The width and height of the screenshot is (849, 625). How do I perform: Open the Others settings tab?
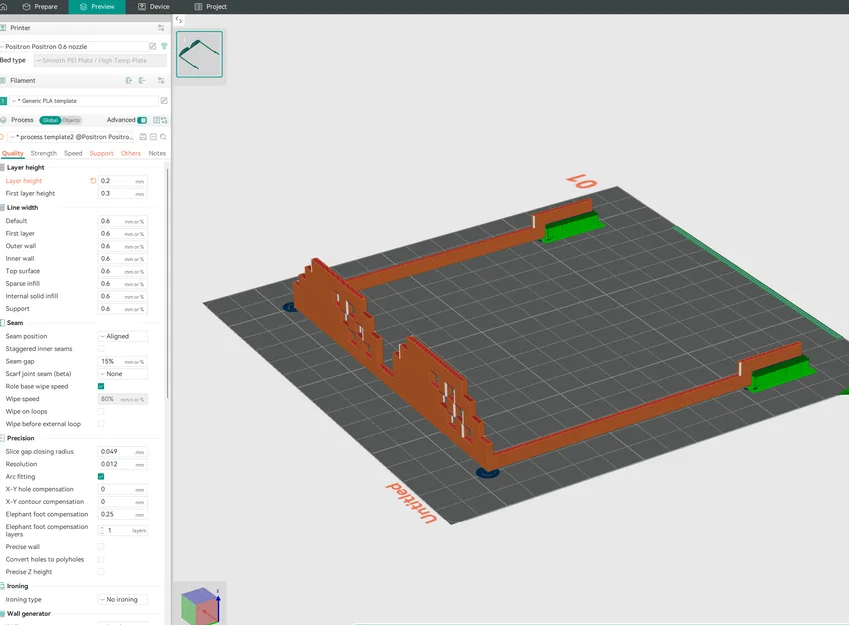click(130, 153)
